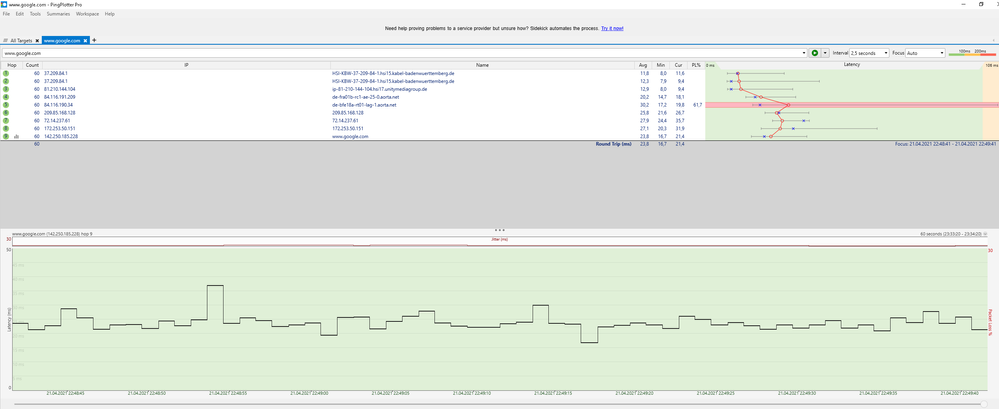The width and height of the screenshot is (999, 409).
Task: Click the tall latency spike in timeline graph
Action: coord(215,285)
